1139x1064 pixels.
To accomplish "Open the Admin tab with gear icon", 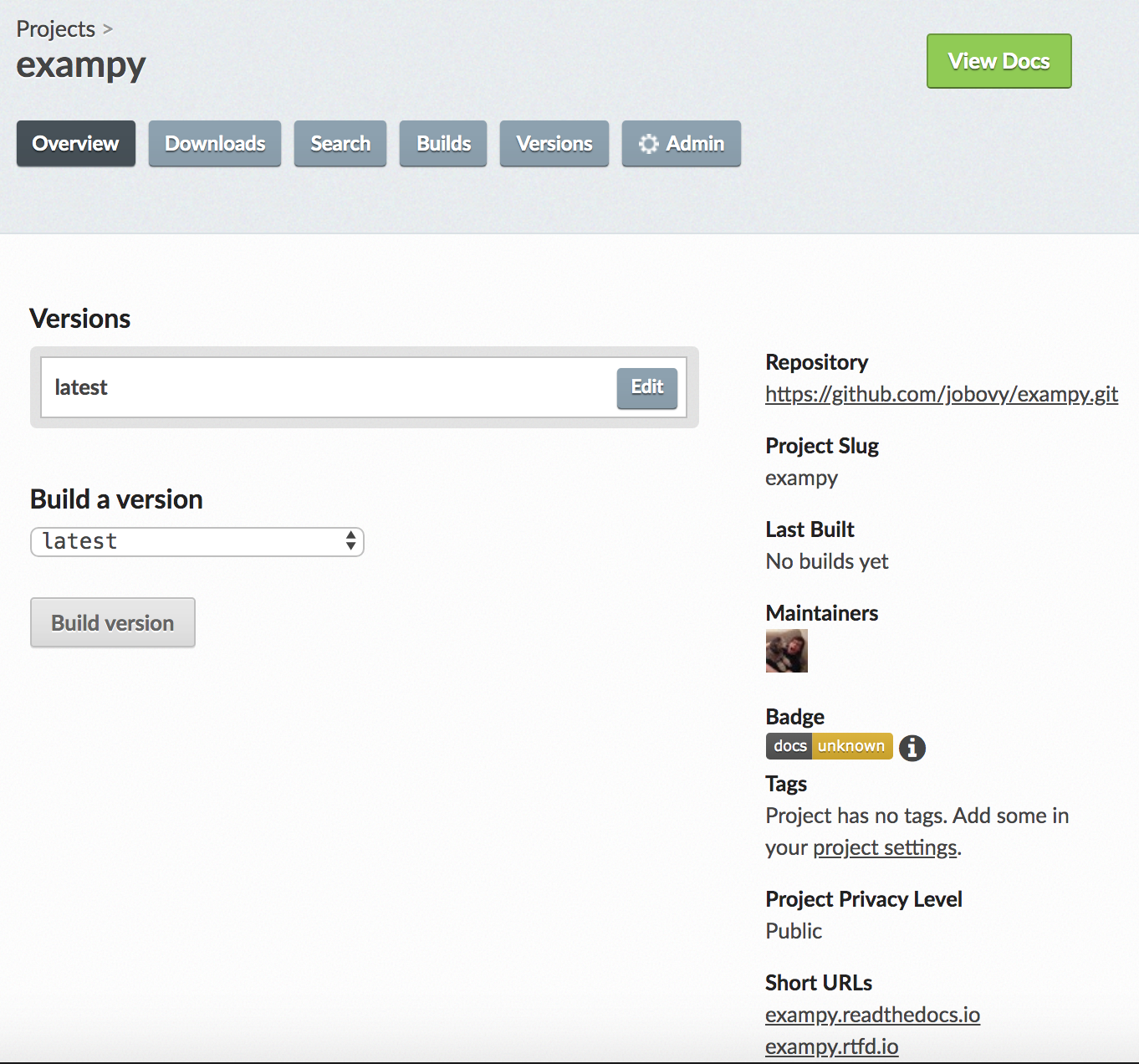I will click(x=682, y=143).
